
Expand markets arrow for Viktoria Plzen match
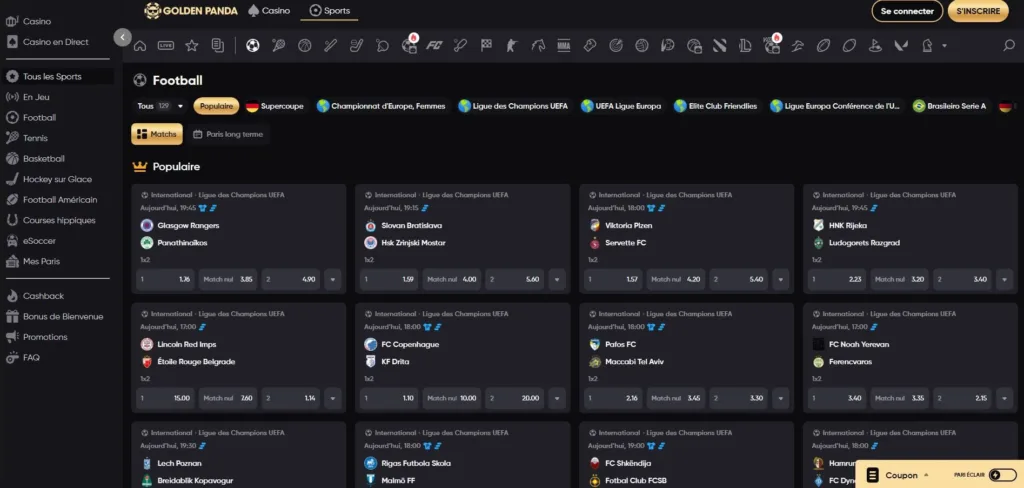coord(780,280)
